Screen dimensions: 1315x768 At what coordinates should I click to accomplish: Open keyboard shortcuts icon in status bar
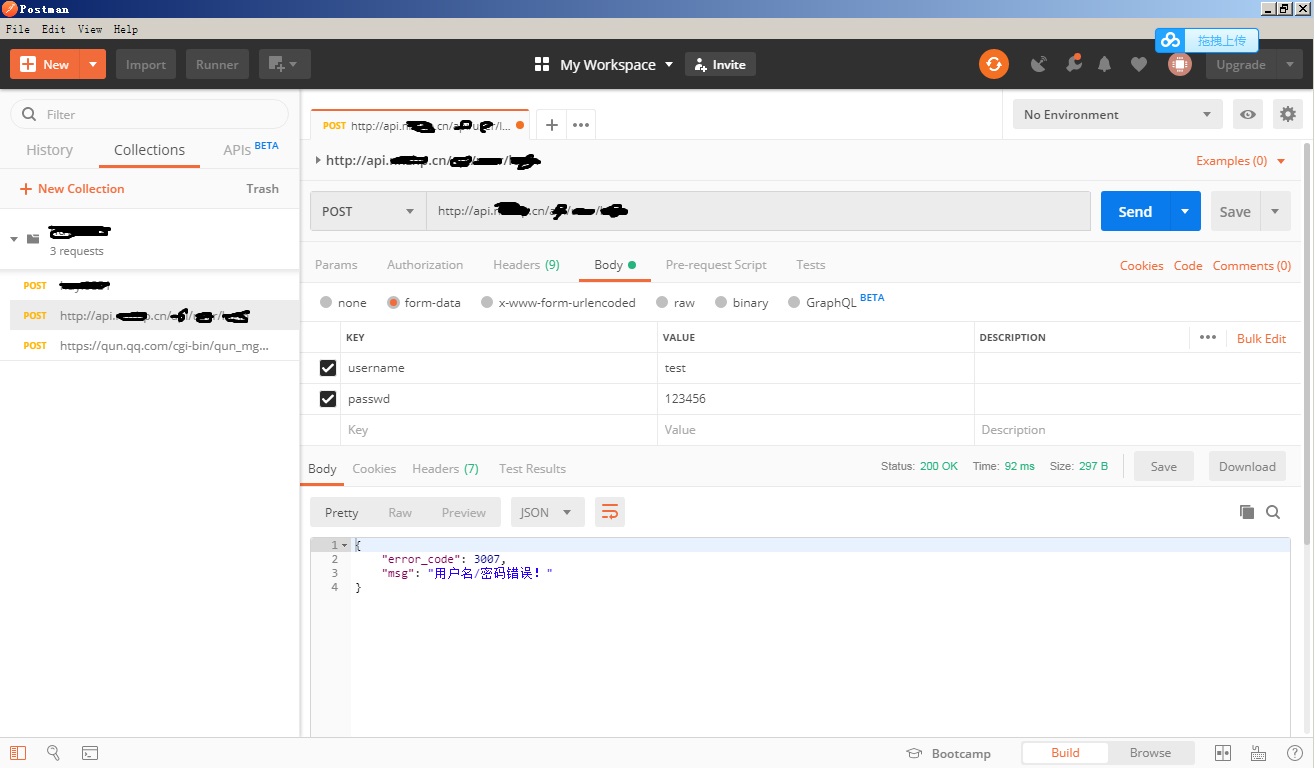1258,753
